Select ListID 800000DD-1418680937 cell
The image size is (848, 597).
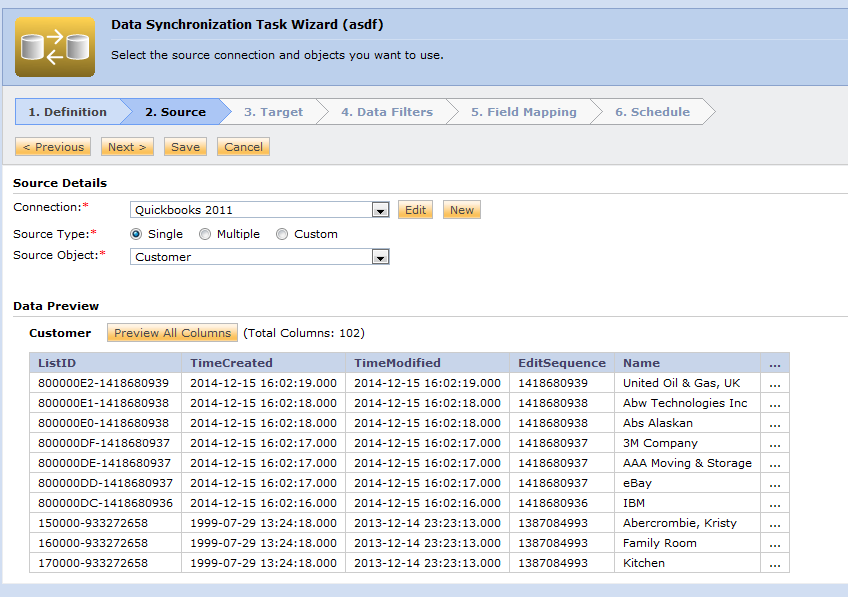pos(105,483)
